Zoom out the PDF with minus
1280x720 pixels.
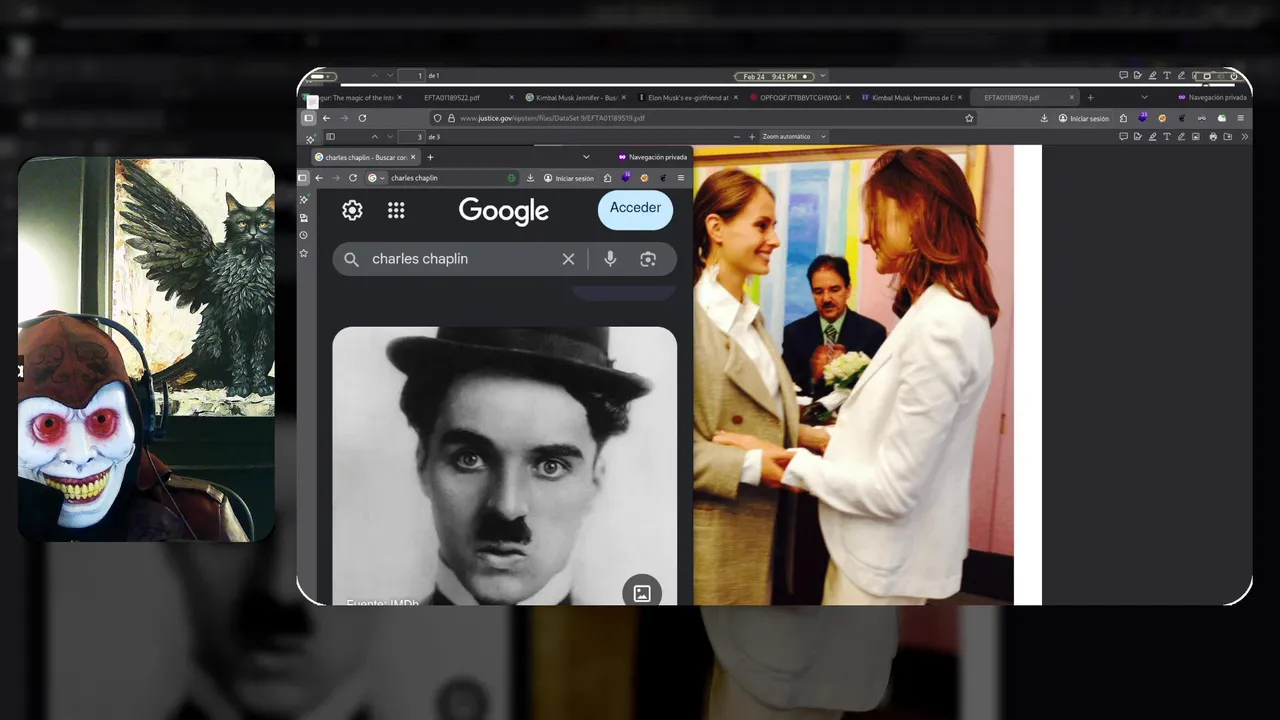(737, 136)
